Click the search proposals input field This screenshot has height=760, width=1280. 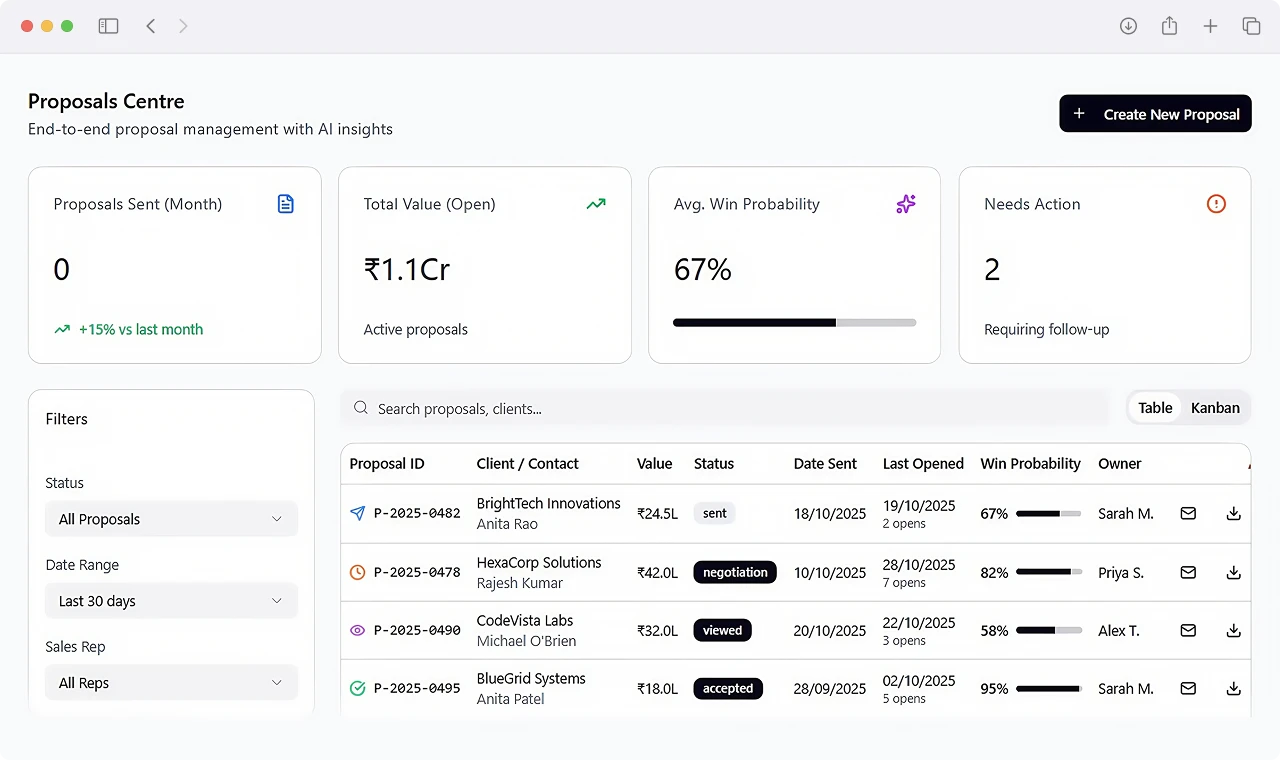tap(725, 408)
